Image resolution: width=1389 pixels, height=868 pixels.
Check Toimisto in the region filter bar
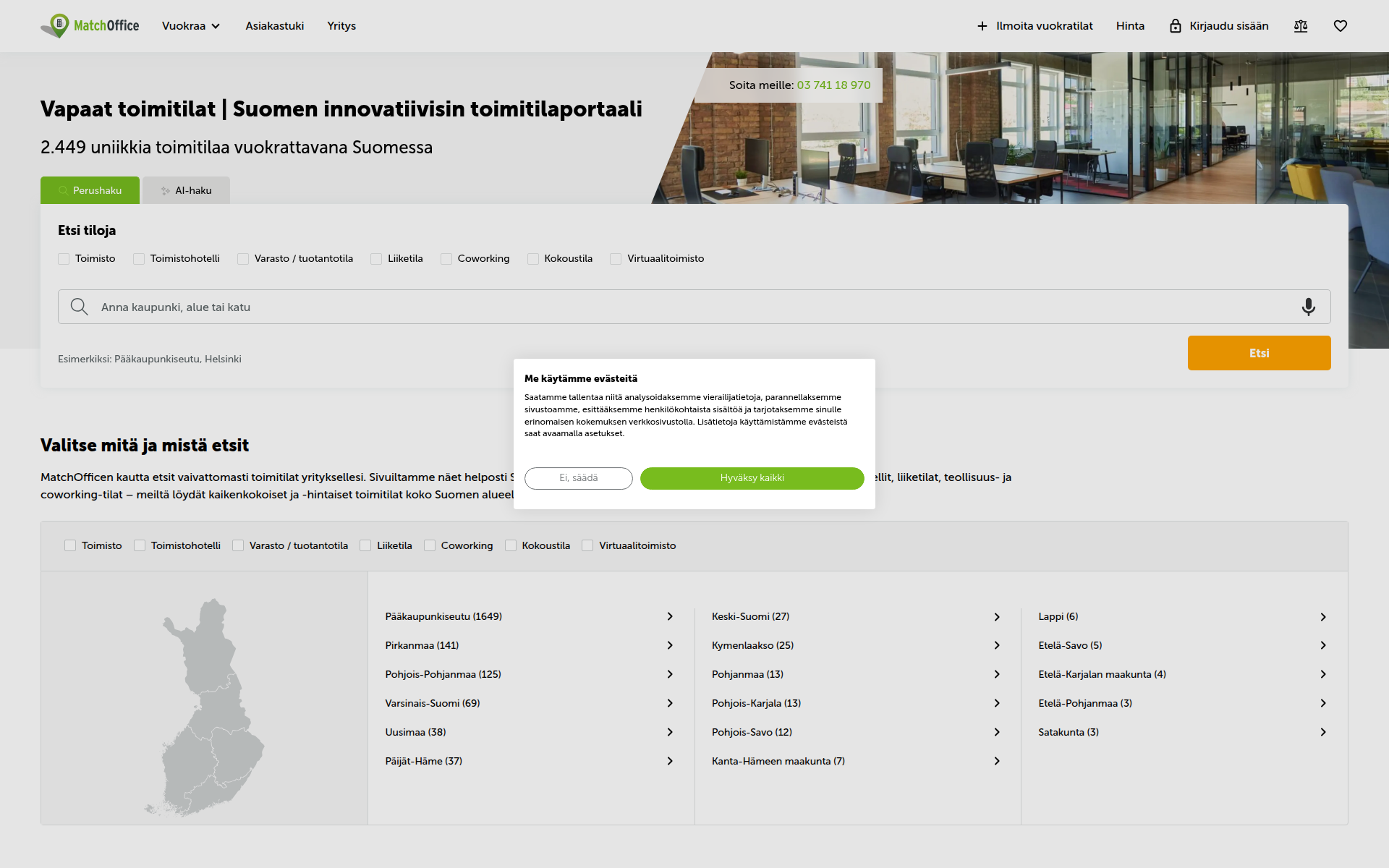[70, 545]
